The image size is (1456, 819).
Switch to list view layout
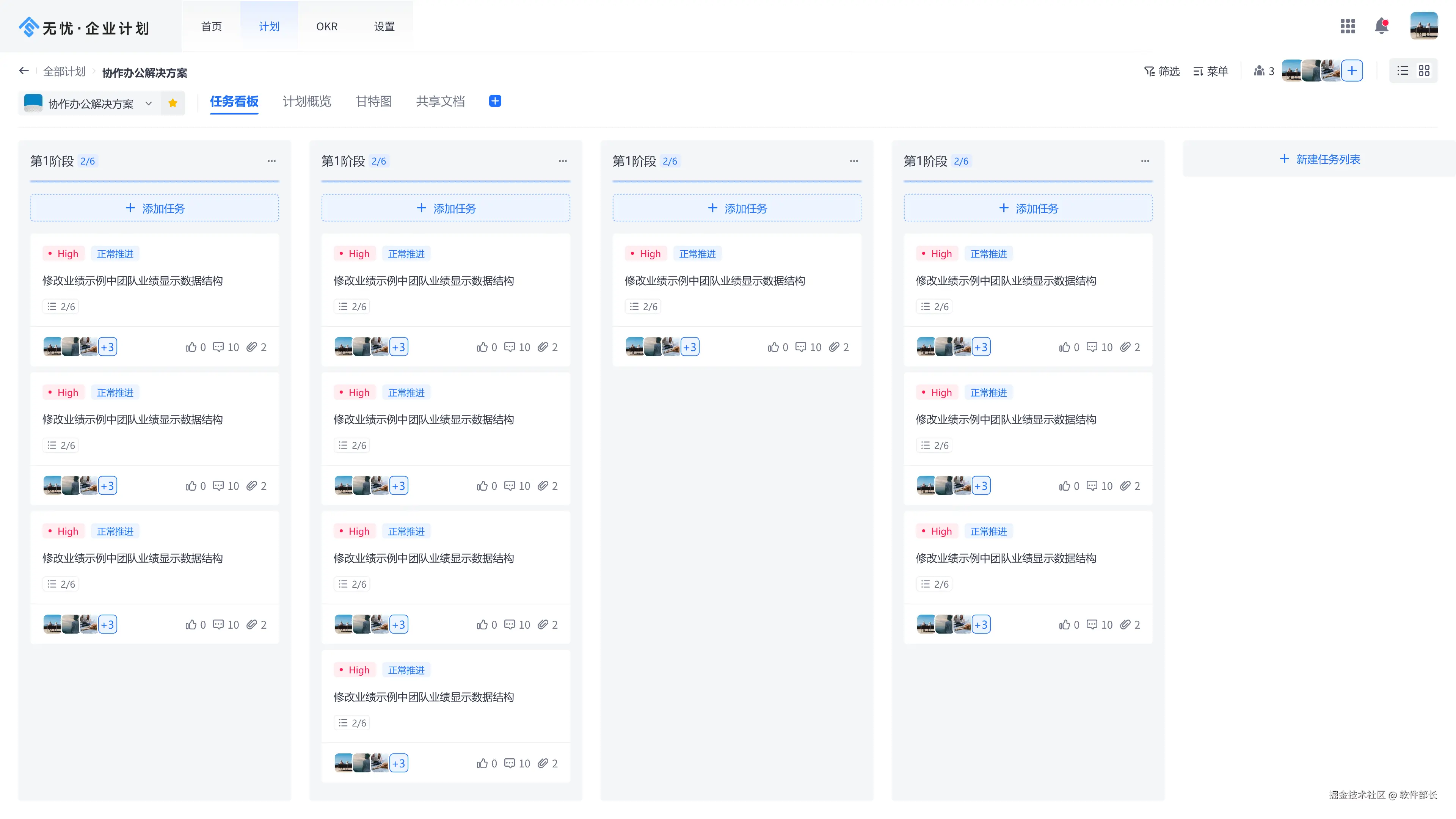click(1403, 71)
